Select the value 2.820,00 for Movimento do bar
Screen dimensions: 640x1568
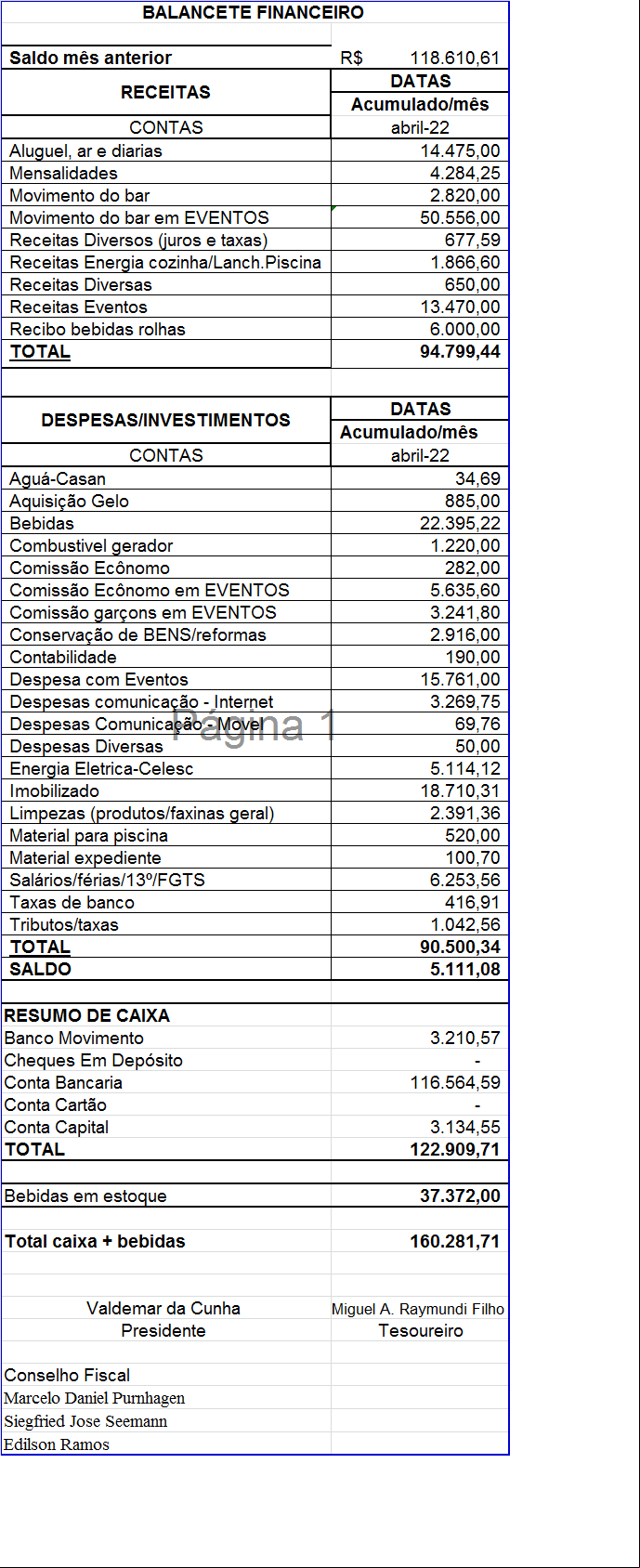tap(464, 195)
